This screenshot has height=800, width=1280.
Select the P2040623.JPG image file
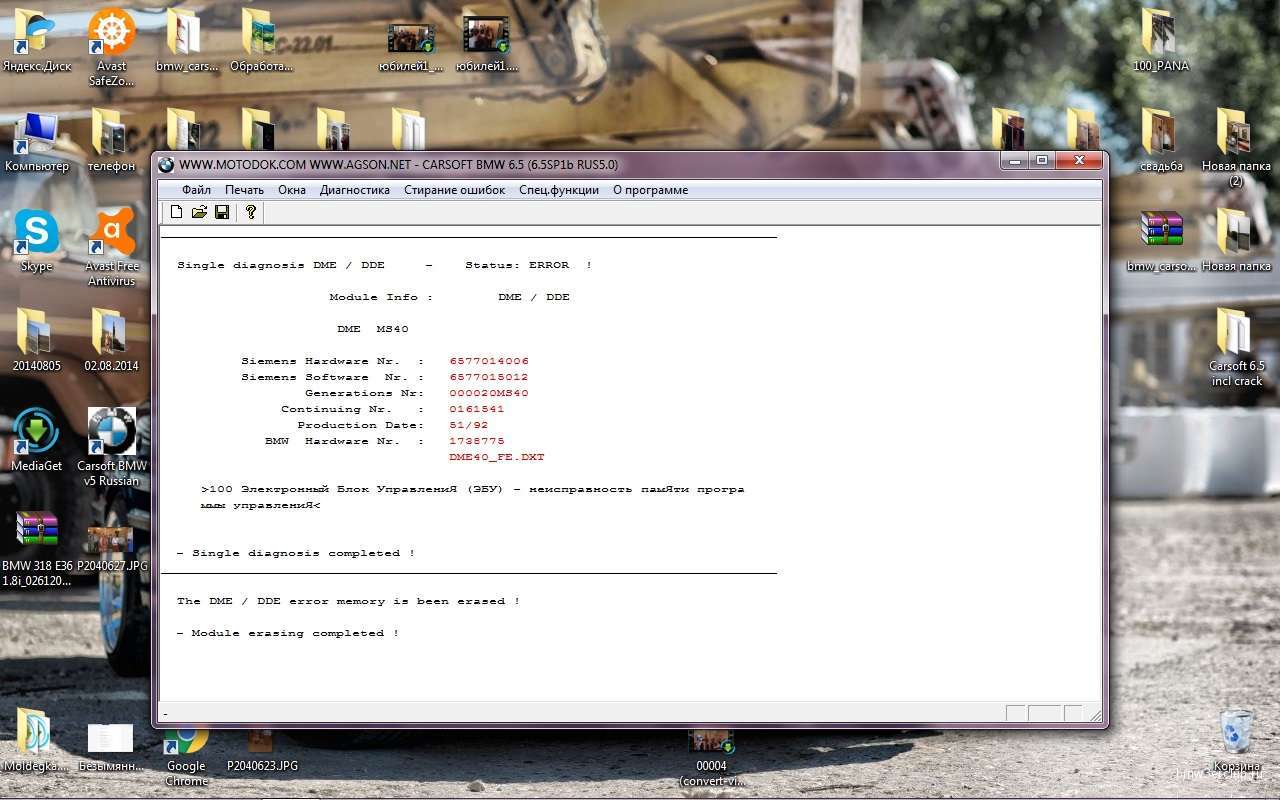click(261, 752)
